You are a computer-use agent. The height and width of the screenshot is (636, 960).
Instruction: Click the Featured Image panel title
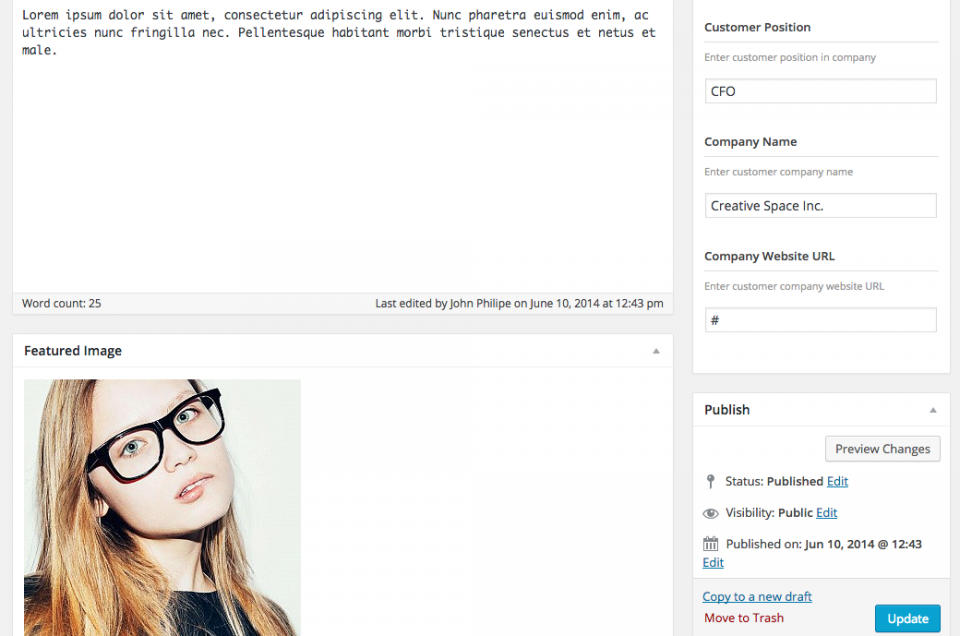tap(73, 351)
